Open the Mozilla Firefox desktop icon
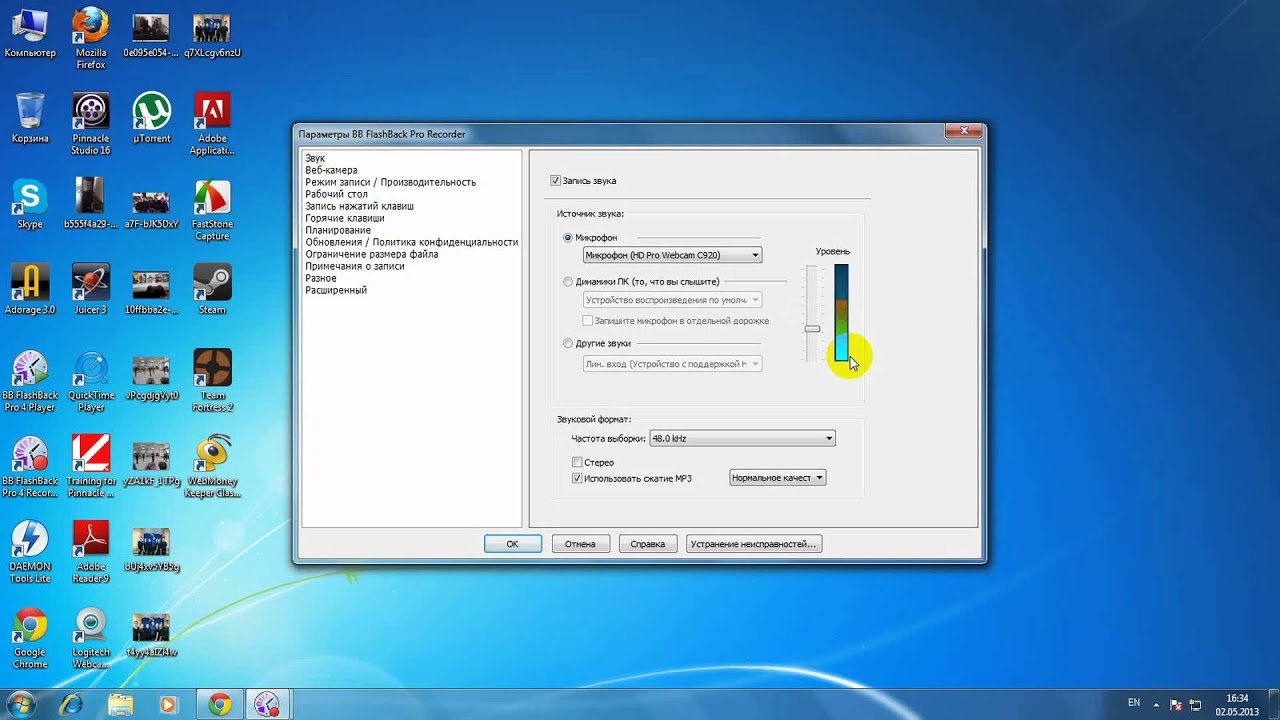This screenshot has width=1280, height=720. pos(91,38)
